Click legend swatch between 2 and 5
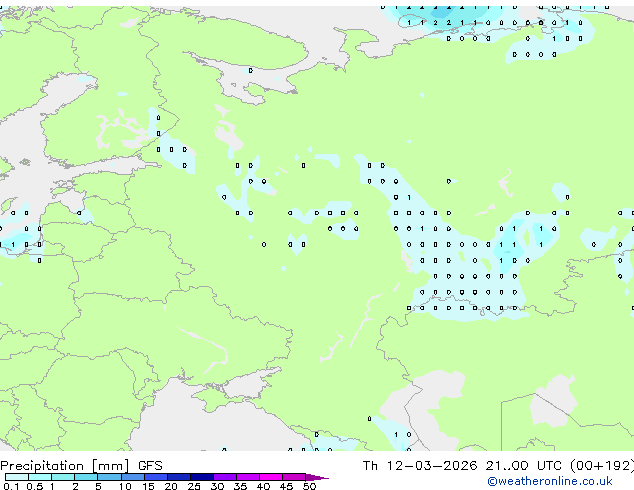The image size is (634, 490). 86,477
